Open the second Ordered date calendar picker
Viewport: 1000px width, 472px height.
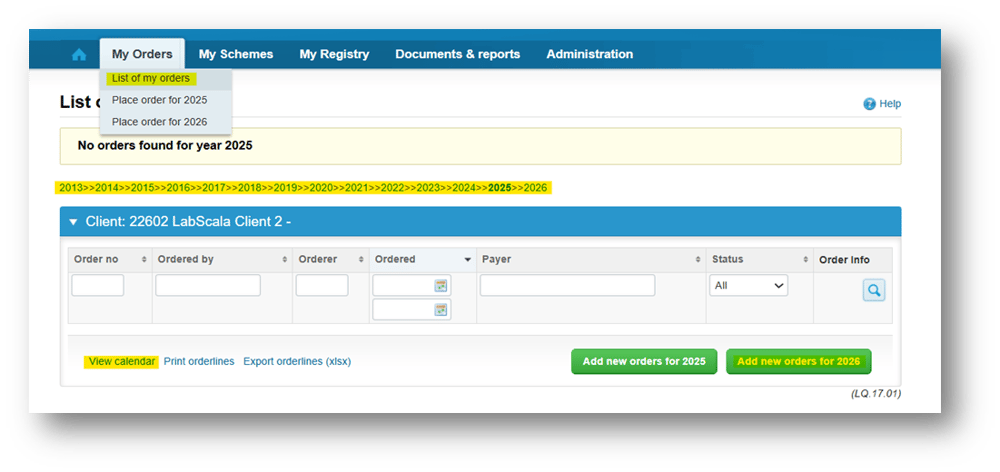(441, 310)
